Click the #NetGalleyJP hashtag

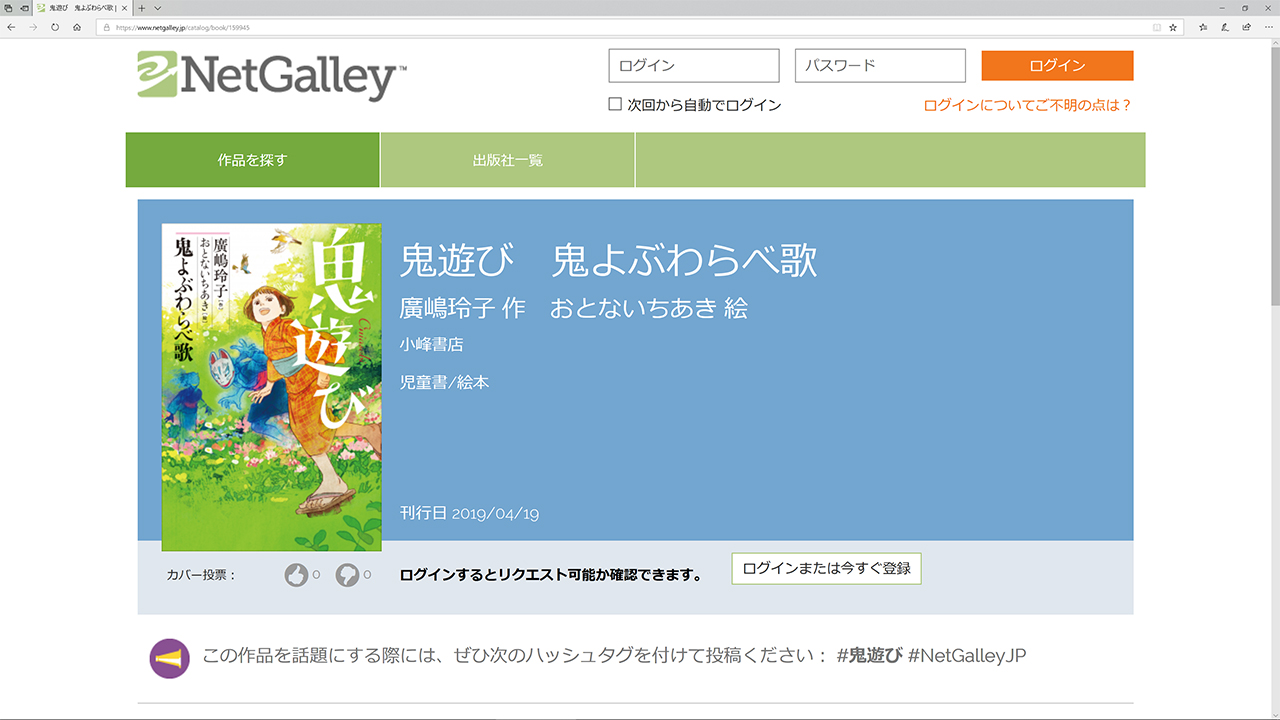967,656
